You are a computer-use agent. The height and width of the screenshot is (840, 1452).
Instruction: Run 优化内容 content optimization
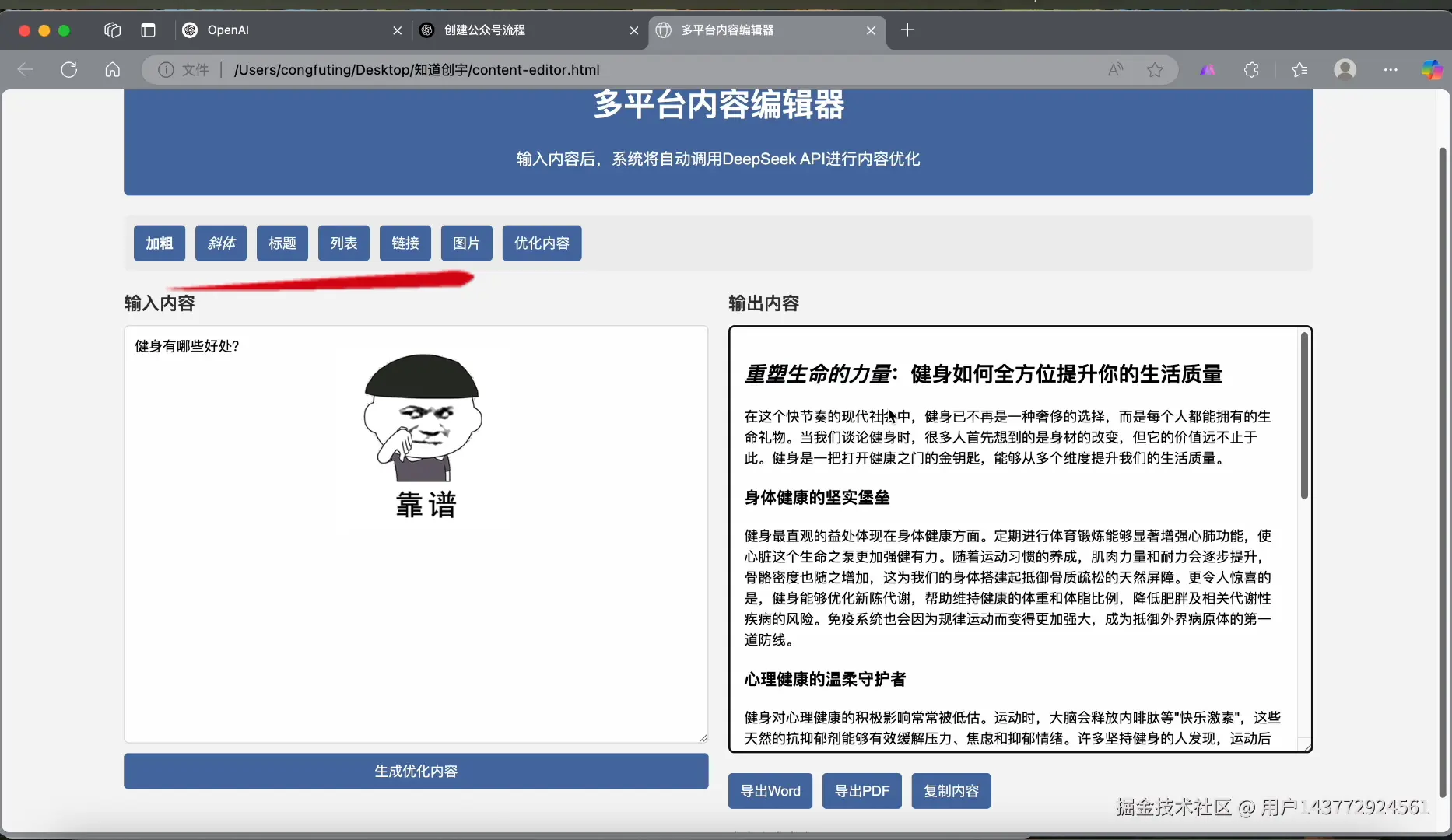pyautogui.click(x=541, y=243)
